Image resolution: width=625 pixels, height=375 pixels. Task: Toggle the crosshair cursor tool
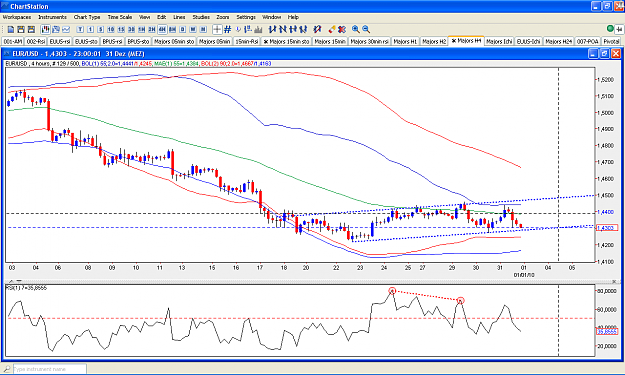217,29
